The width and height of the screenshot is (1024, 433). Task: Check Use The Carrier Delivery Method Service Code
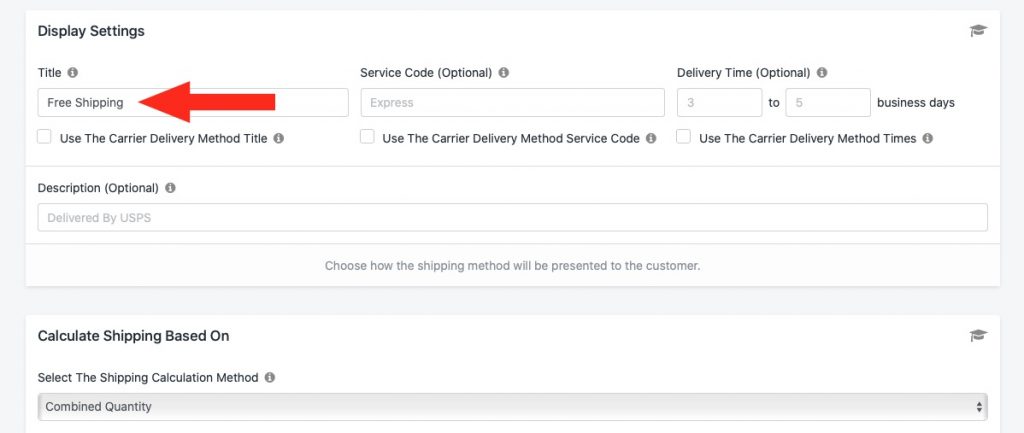pyautogui.click(x=368, y=137)
